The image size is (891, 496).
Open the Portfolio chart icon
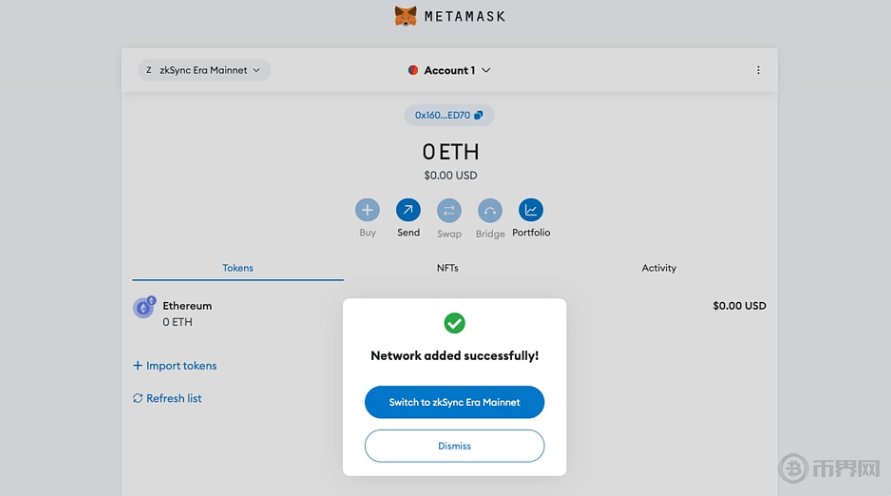tap(531, 210)
